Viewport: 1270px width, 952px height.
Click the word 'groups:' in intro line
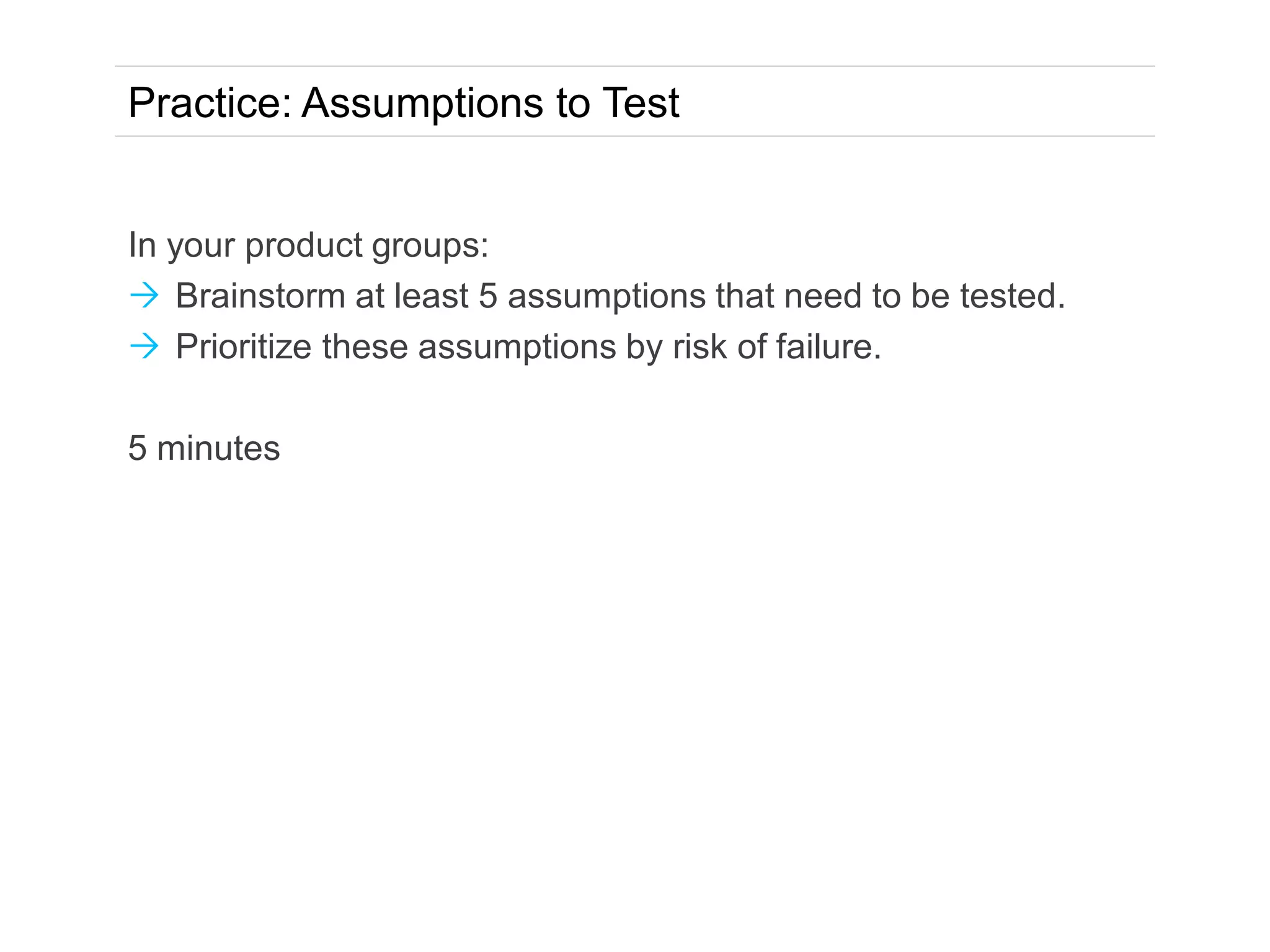point(430,246)
